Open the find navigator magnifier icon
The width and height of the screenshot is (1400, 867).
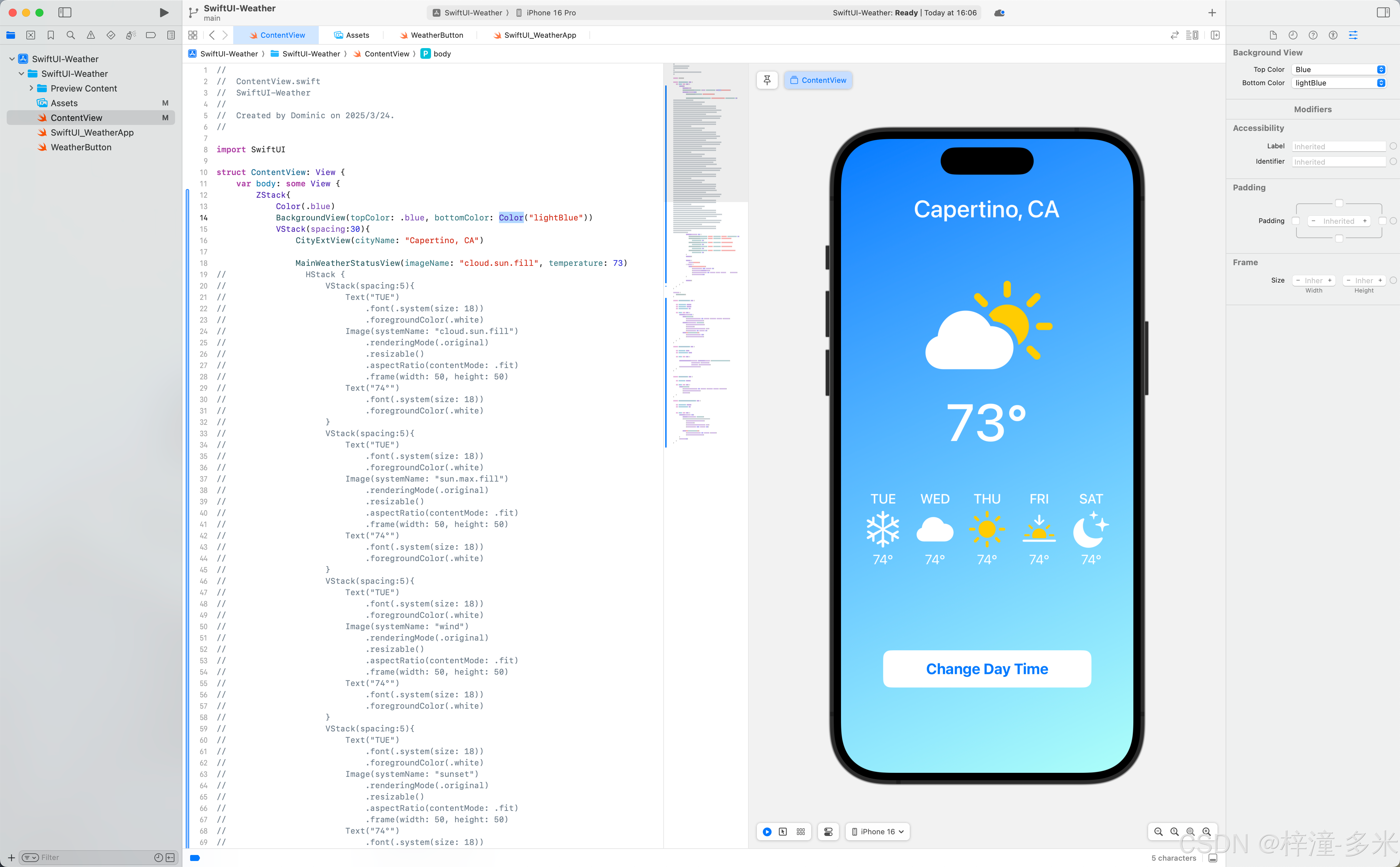pos(71,35)
